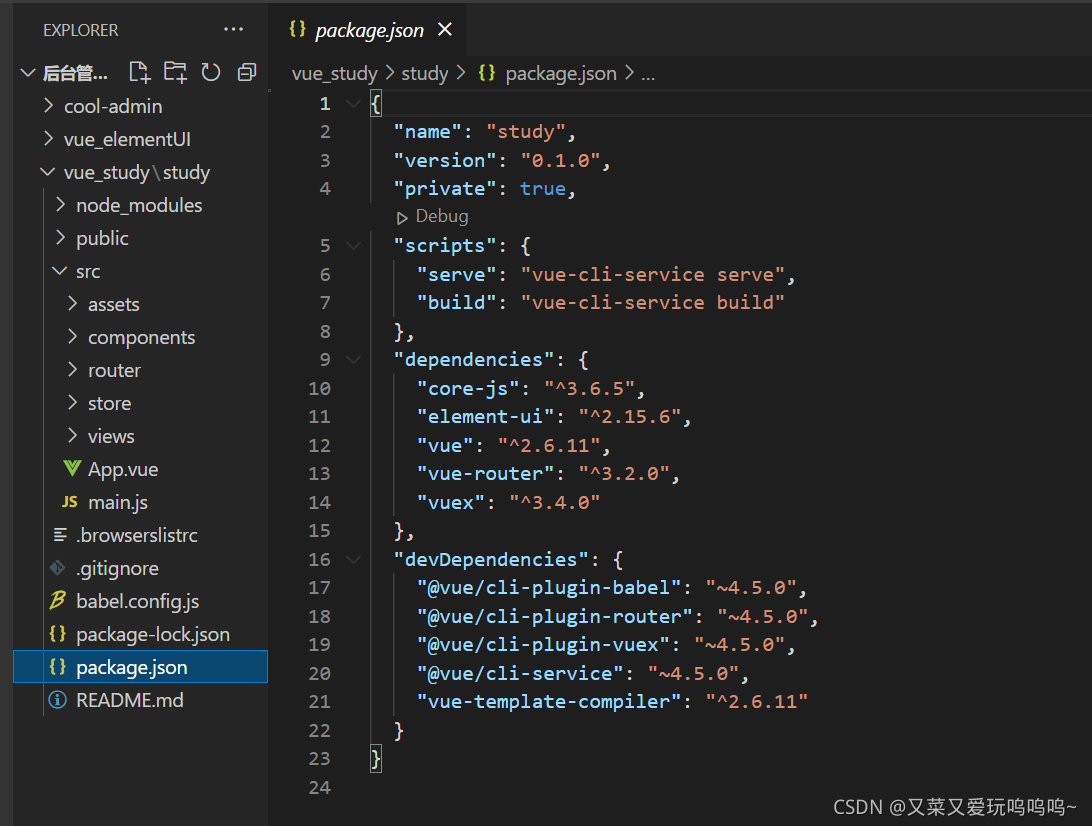Image resolution: width=1092 pixels, height=826 pixels.
Task: Click the git icon beside .gitignore
Action: tap(58, 568)
